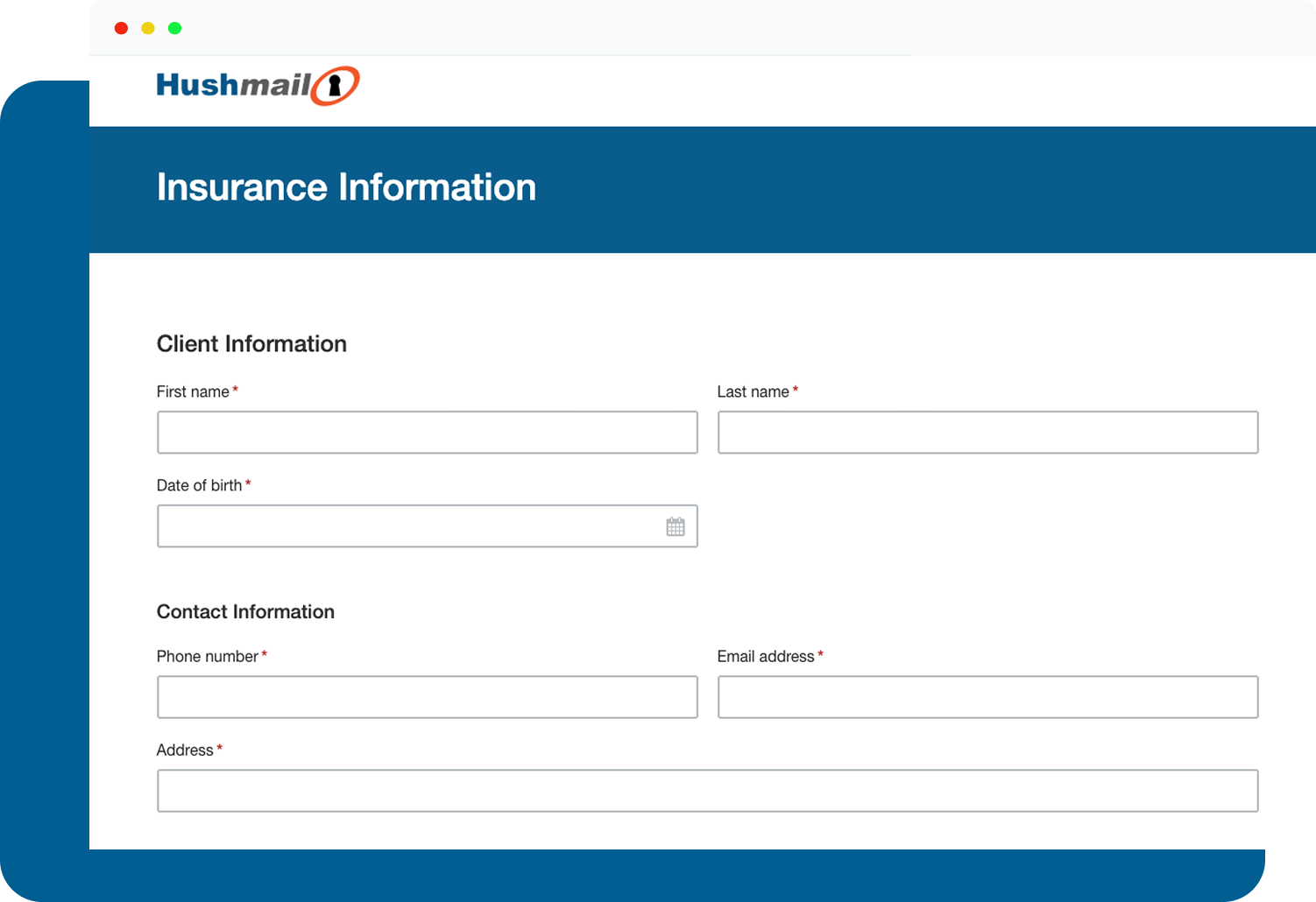Click inside the Last name input field
Image resolution: width=1316 pixels, height=902 pixels.
pos(987,432)
